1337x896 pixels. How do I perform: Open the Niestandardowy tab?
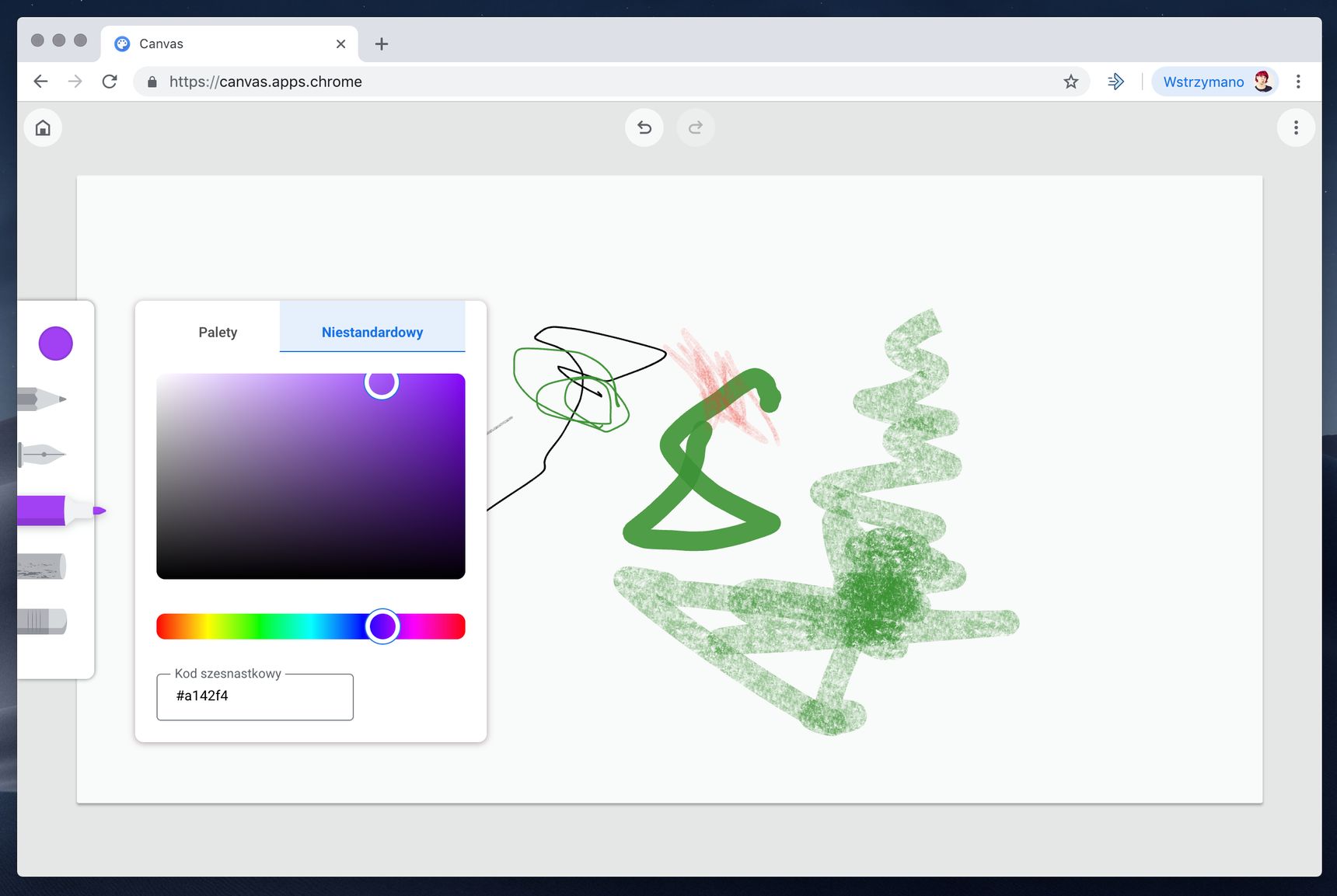(x=372, y=332)
